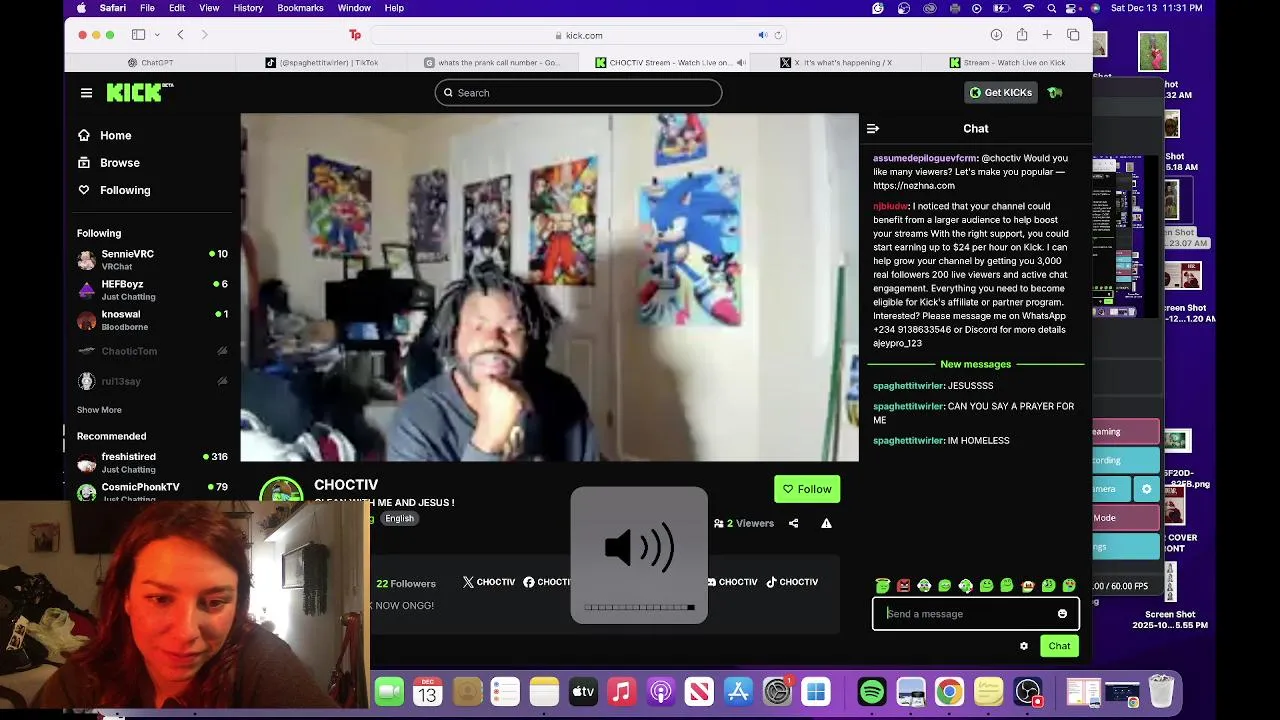Open chat settings gear icon
Screen dimensions: 1280x720
click(x=1024, y=646)
